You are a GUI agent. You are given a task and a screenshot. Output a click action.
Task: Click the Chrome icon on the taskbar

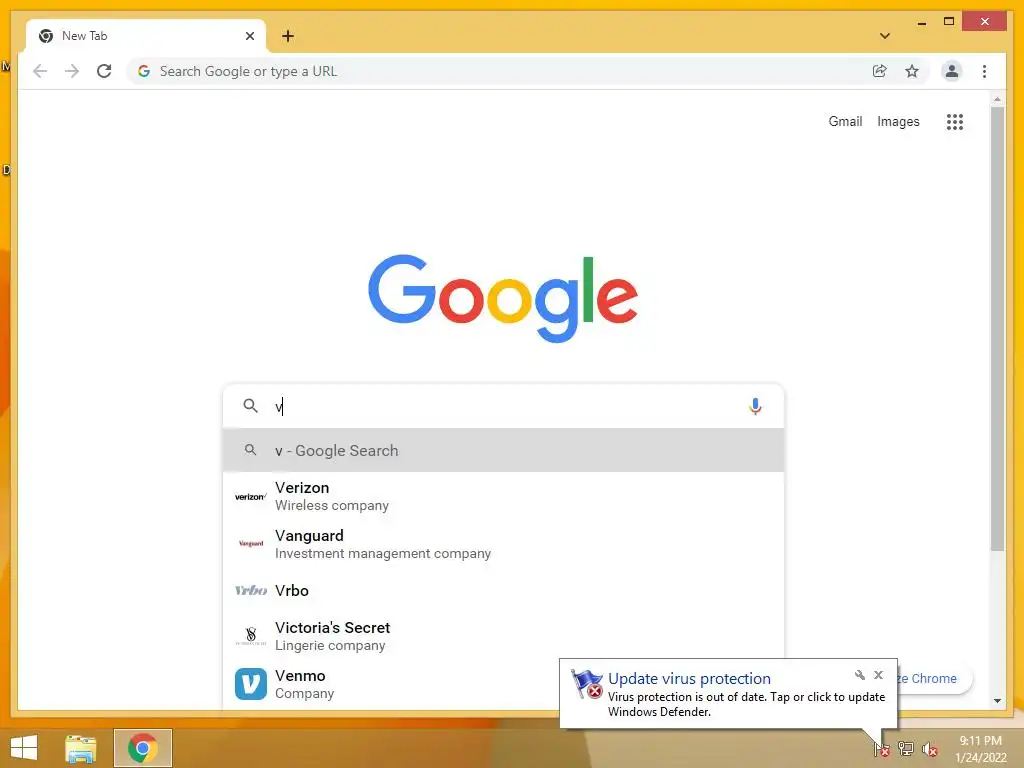pyautogui.click(x=142, y=748)
